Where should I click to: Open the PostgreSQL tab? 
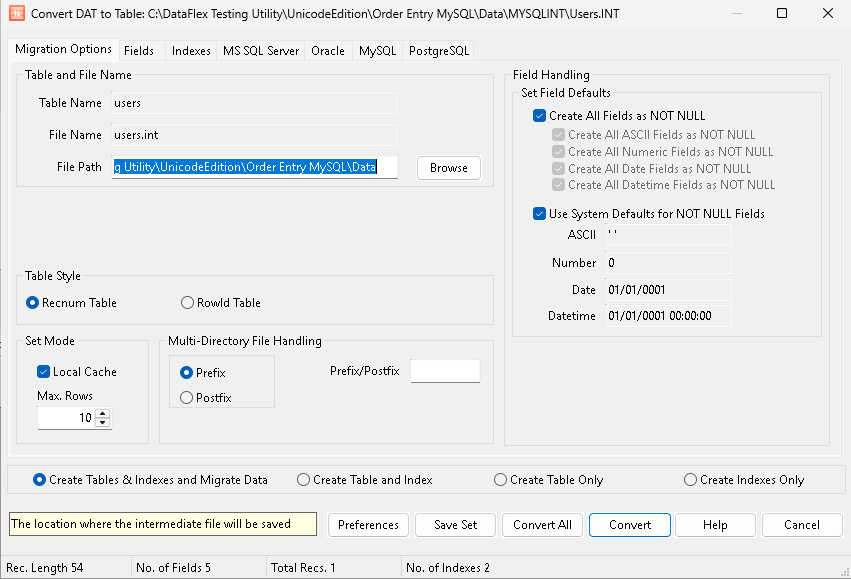click(438, 51)
